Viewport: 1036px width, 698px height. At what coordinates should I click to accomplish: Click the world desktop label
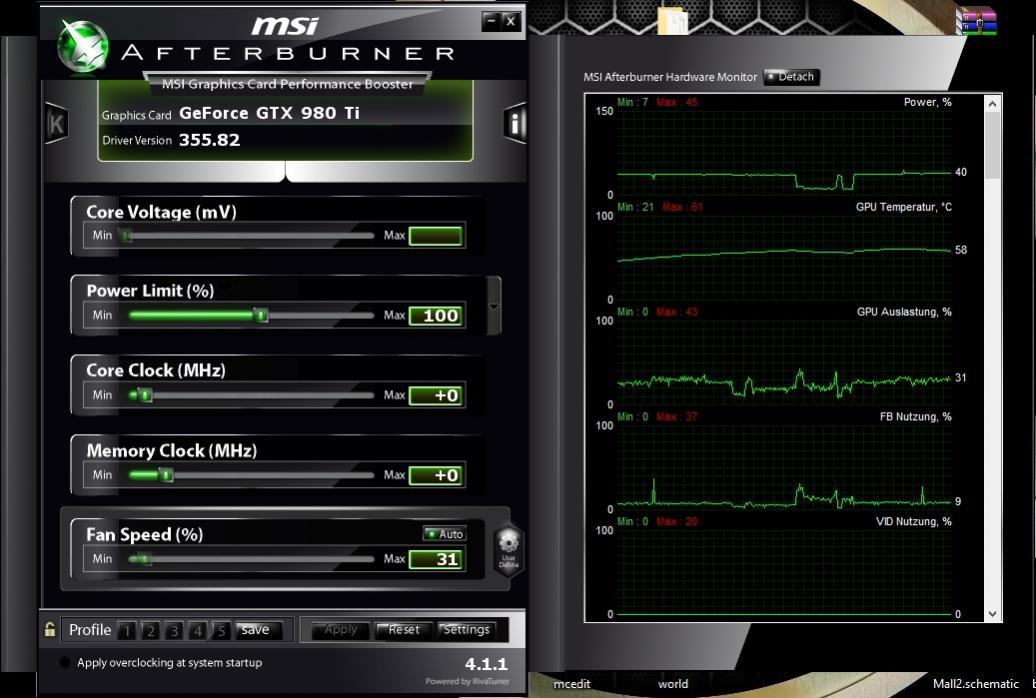[x=673, y=684]
